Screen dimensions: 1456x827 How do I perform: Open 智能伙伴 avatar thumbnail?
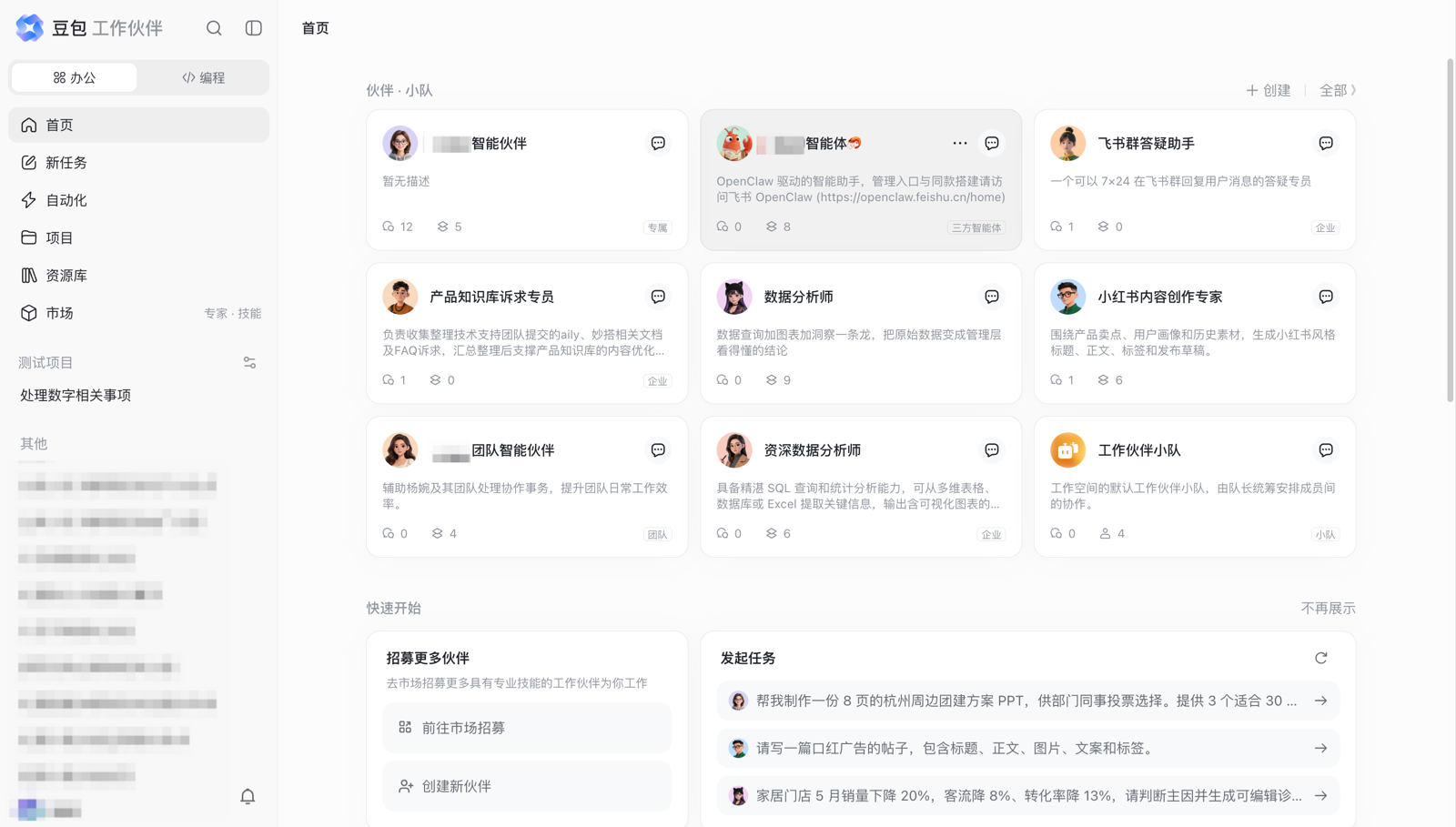coord(400,144)
